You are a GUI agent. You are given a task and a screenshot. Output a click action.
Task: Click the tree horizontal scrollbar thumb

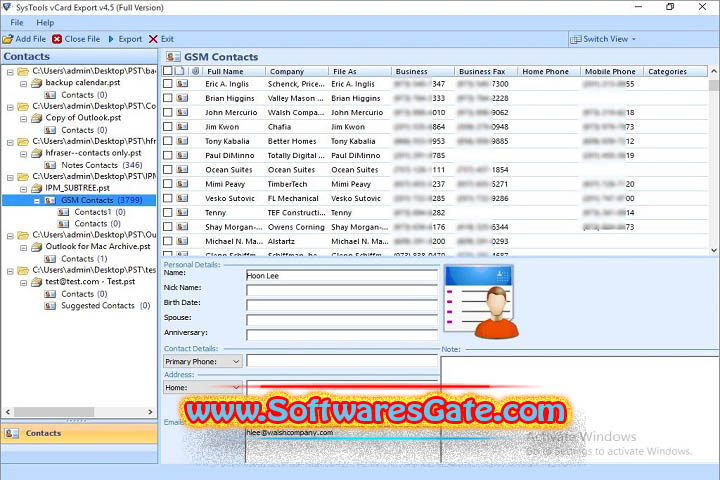(x=54, y=412)
